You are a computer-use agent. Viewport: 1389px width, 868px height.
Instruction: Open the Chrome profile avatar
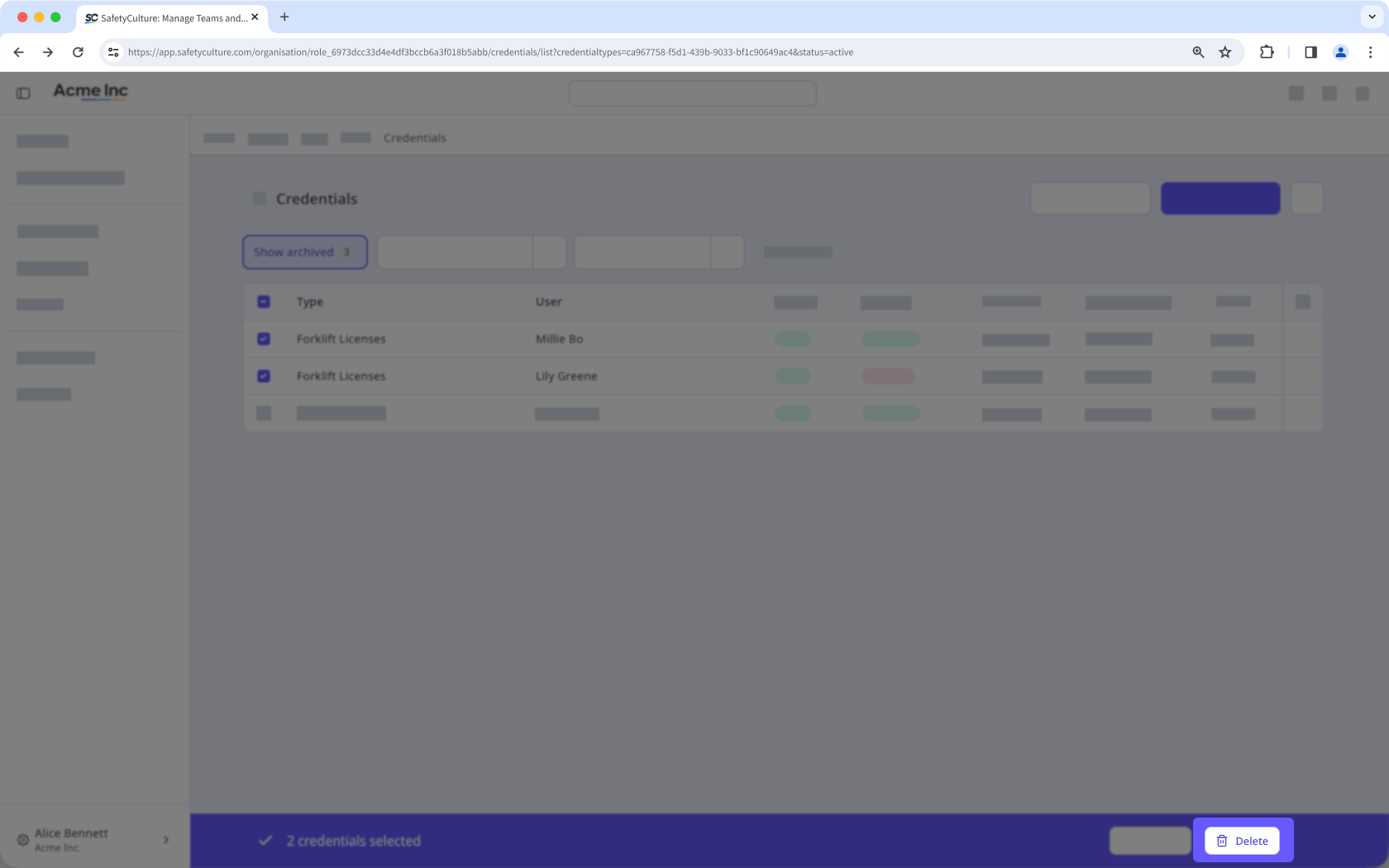click(1340, 52)
